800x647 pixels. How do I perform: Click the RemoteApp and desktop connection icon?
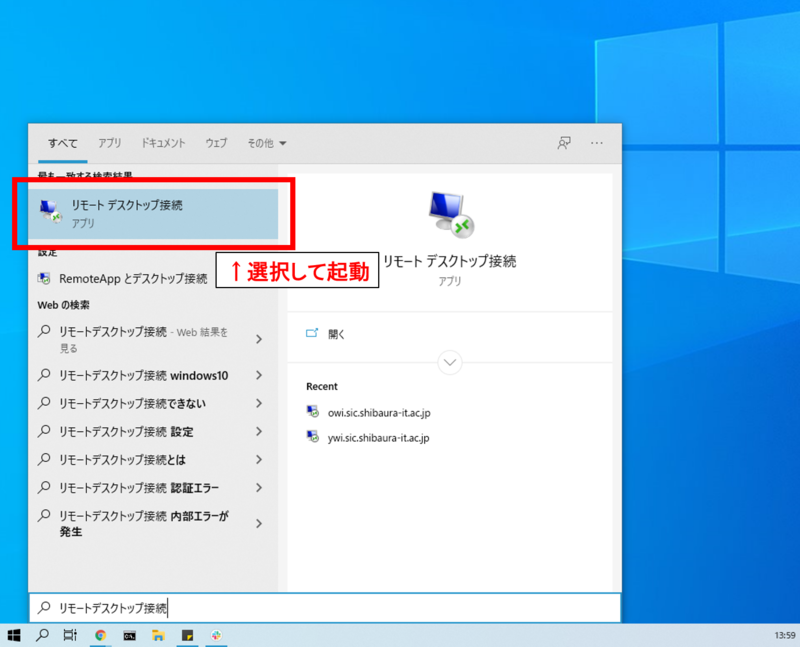pos(44,279)
